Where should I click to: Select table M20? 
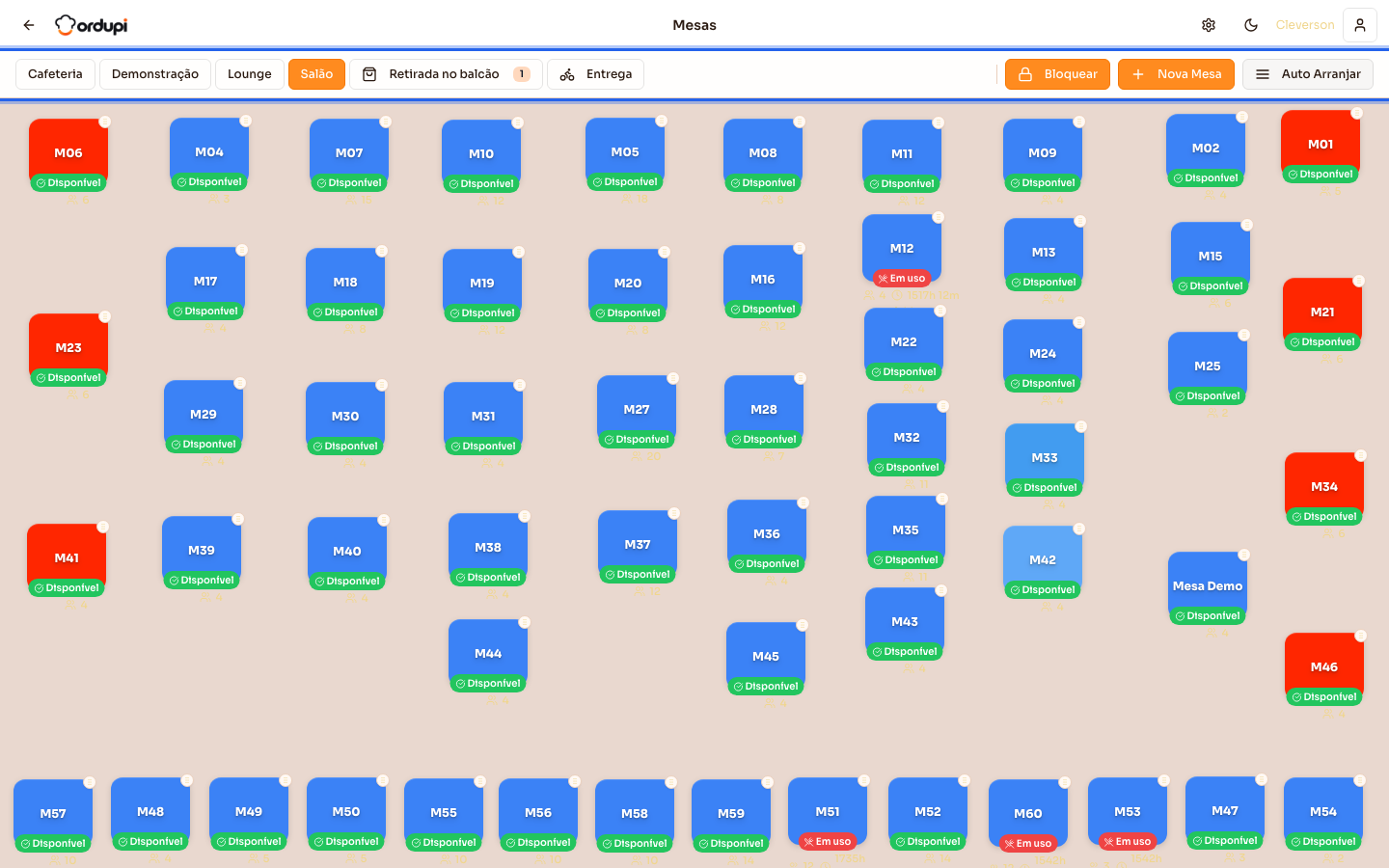628,285
